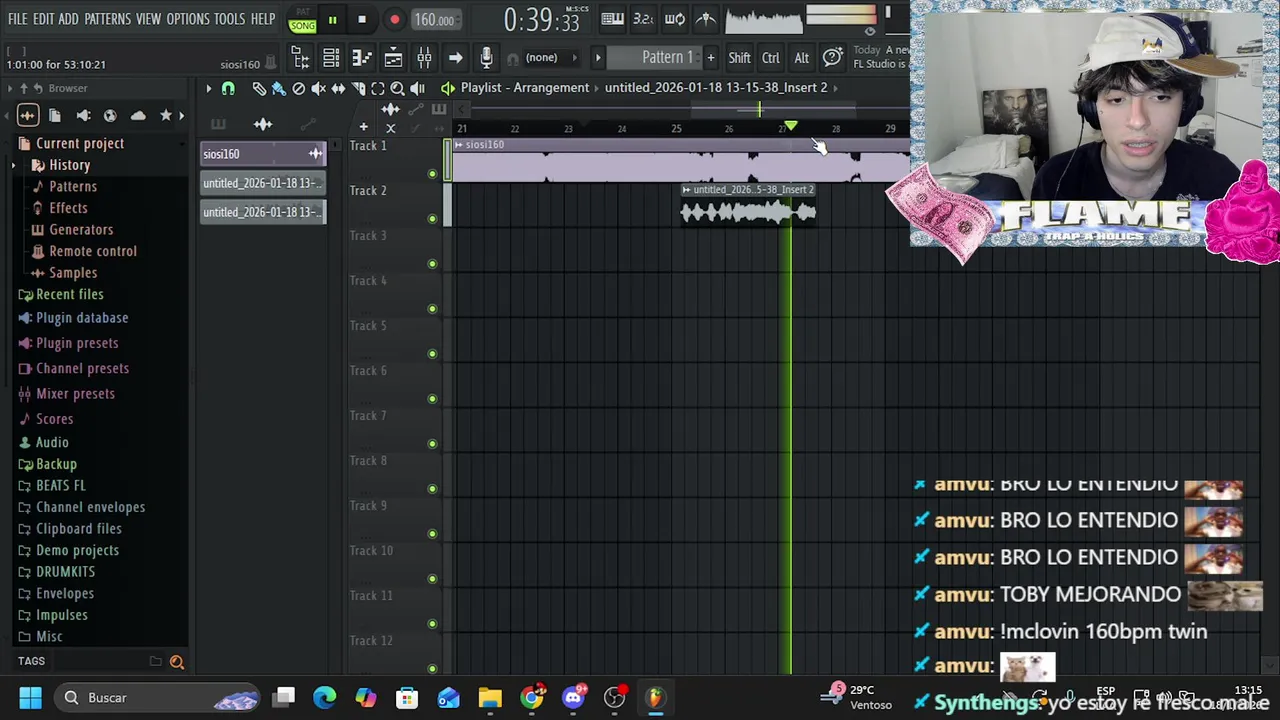1280x720 pixels.
Task: Expand Patterns in browser
Action: (72, 187)
